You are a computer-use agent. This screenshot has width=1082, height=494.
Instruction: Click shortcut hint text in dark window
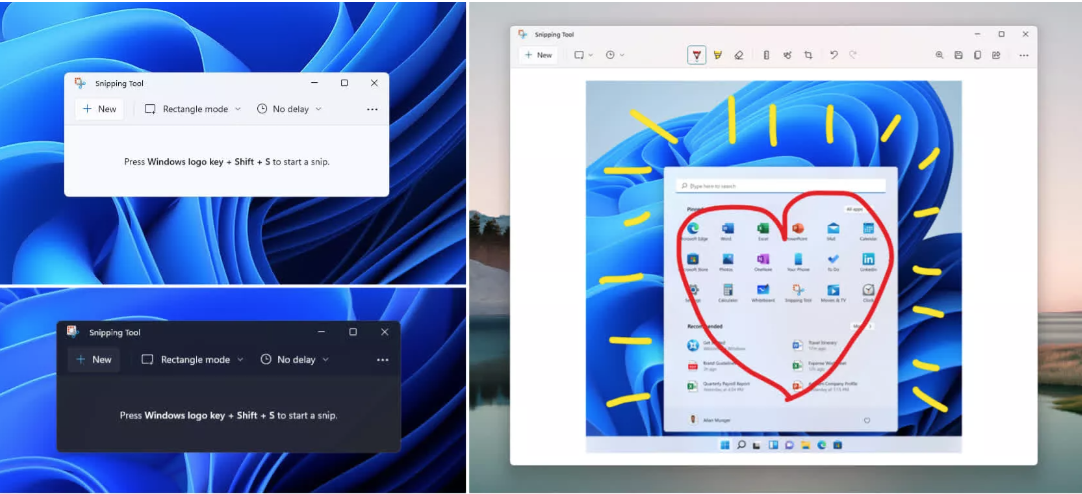228,416
